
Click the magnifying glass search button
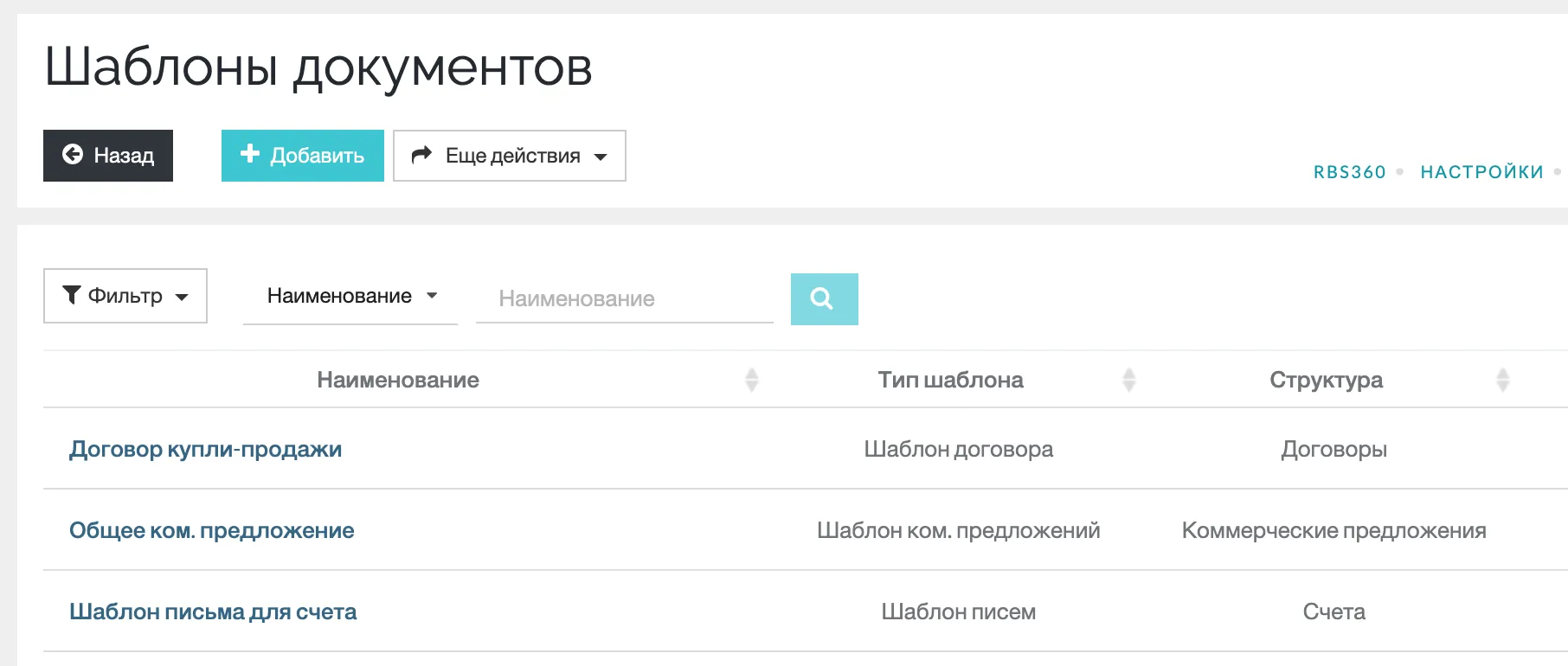824,299
